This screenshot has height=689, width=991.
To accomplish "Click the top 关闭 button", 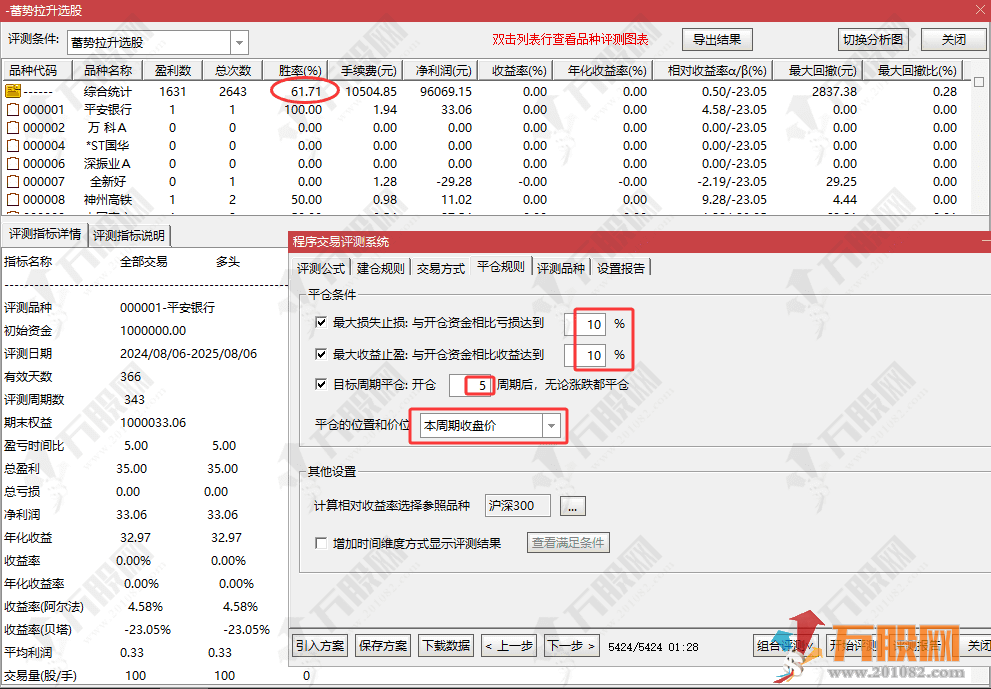I will [x=954, y=39].
